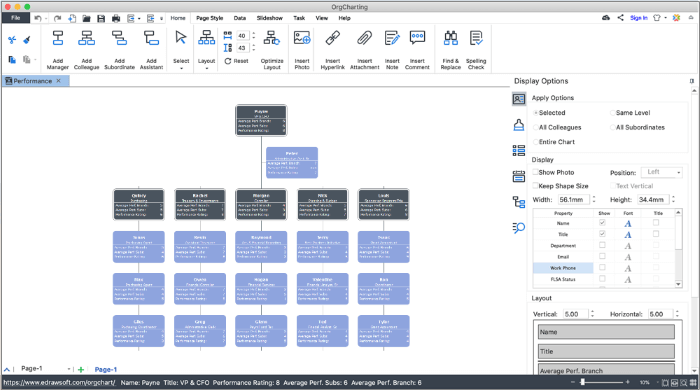Open the Position dropdown set to Left
The width and height of the screenshot is (700, 390).
pos(662,172)
